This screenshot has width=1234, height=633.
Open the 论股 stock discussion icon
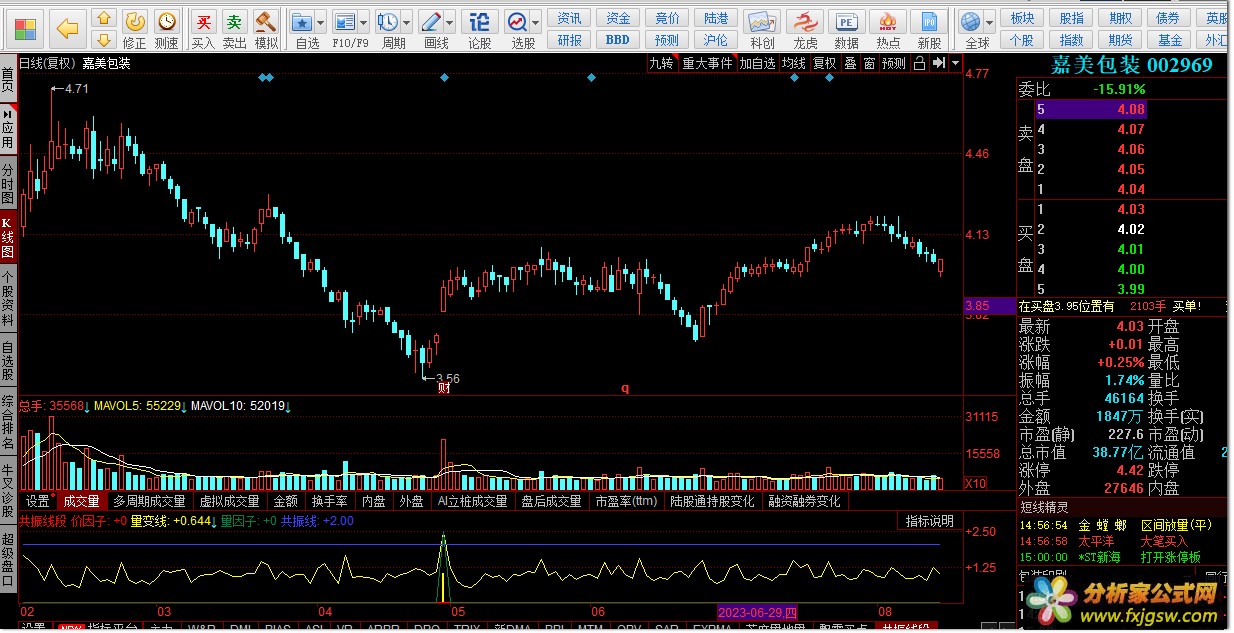coord(480,29)
